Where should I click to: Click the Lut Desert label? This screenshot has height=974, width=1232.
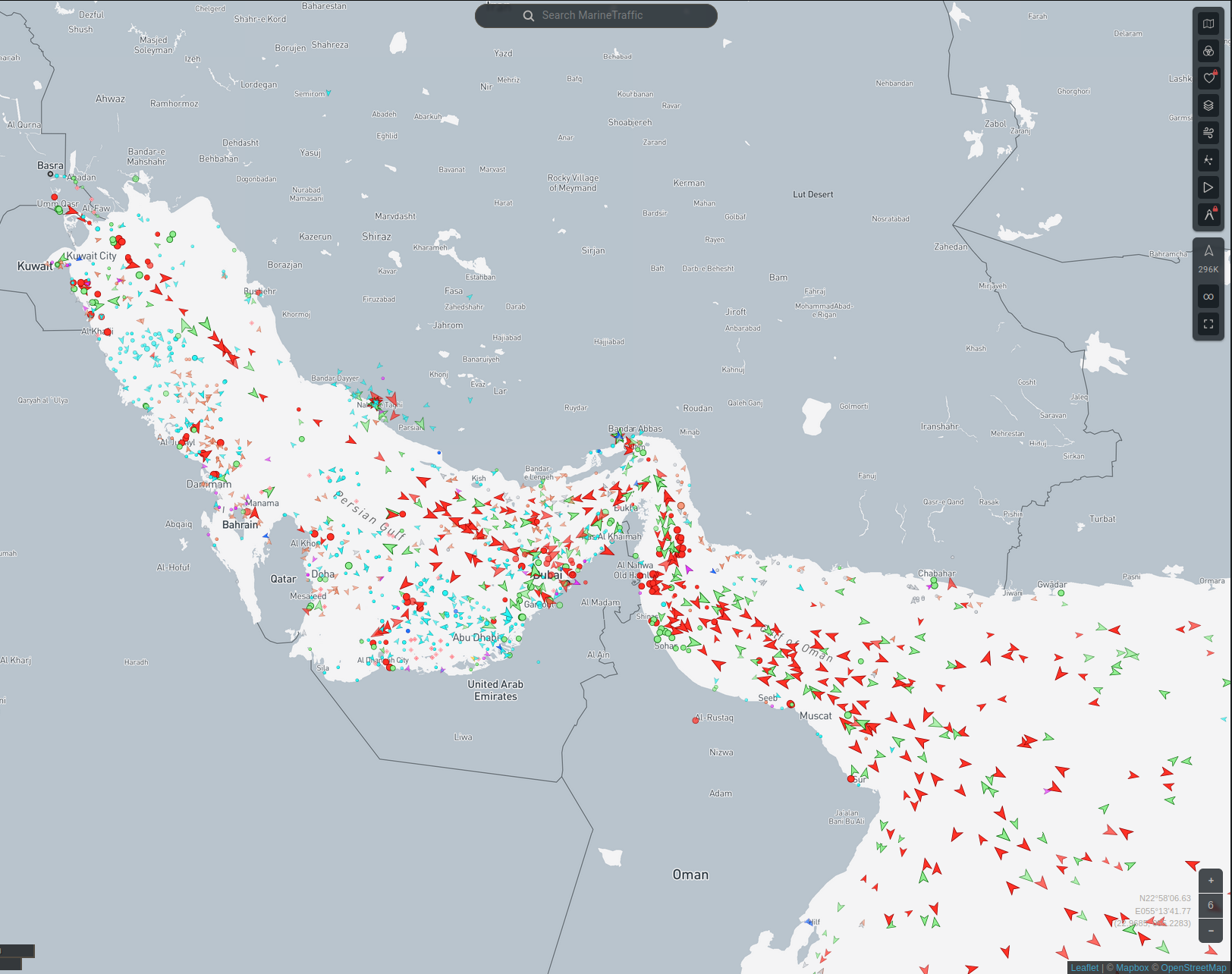pyautogui.click(x=813, y=194)
